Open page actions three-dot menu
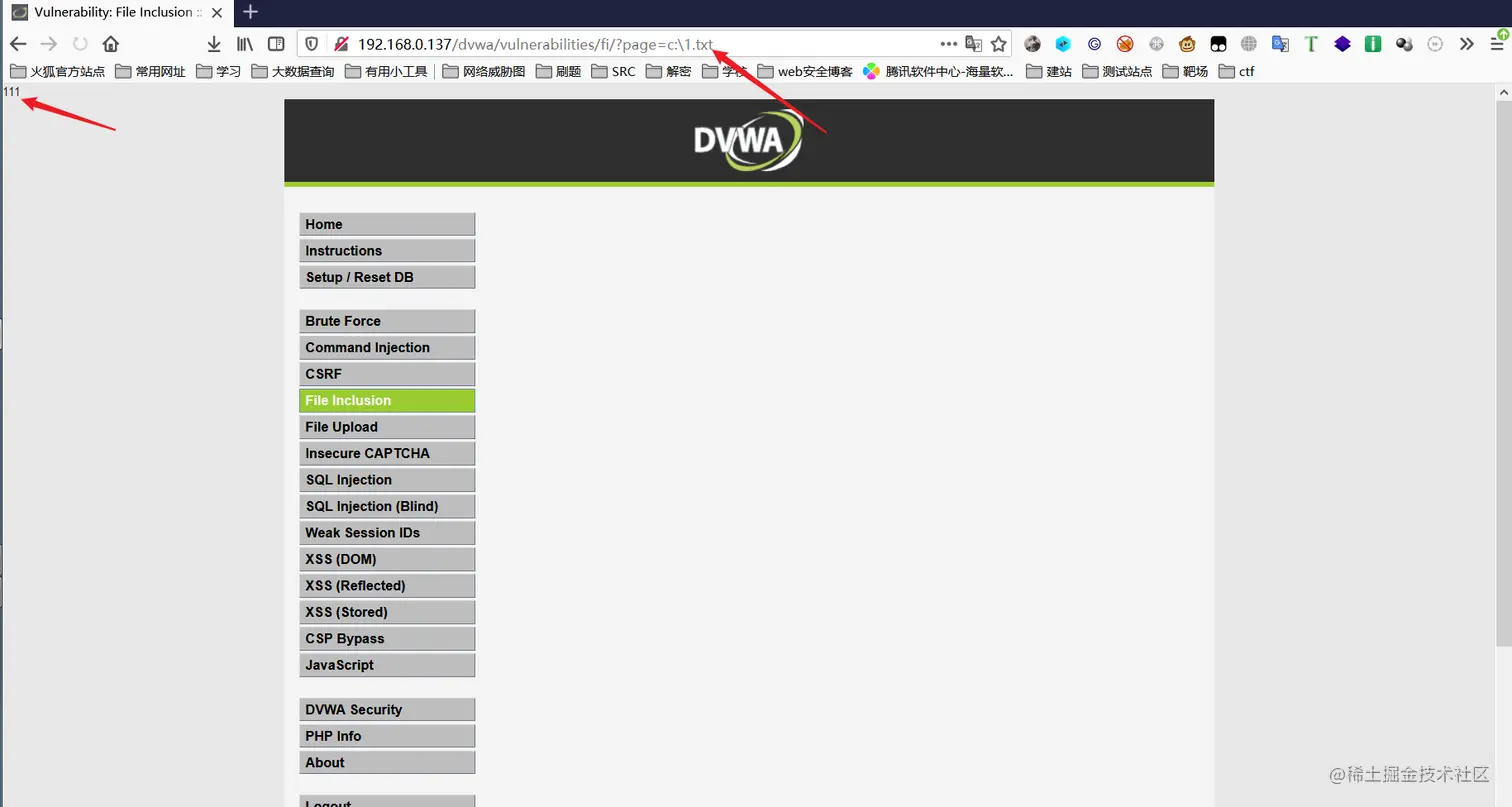 coord(949,44)
